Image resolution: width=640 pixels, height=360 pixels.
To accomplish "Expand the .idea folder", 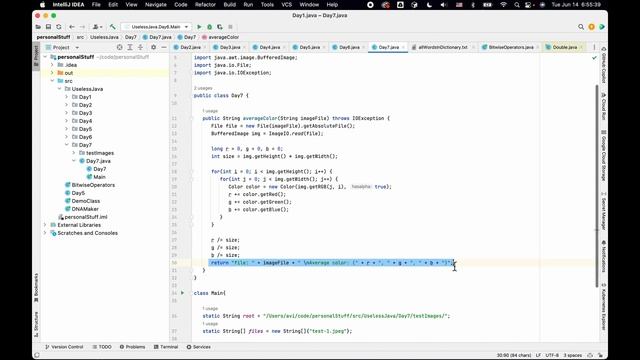I will point(52,65).
